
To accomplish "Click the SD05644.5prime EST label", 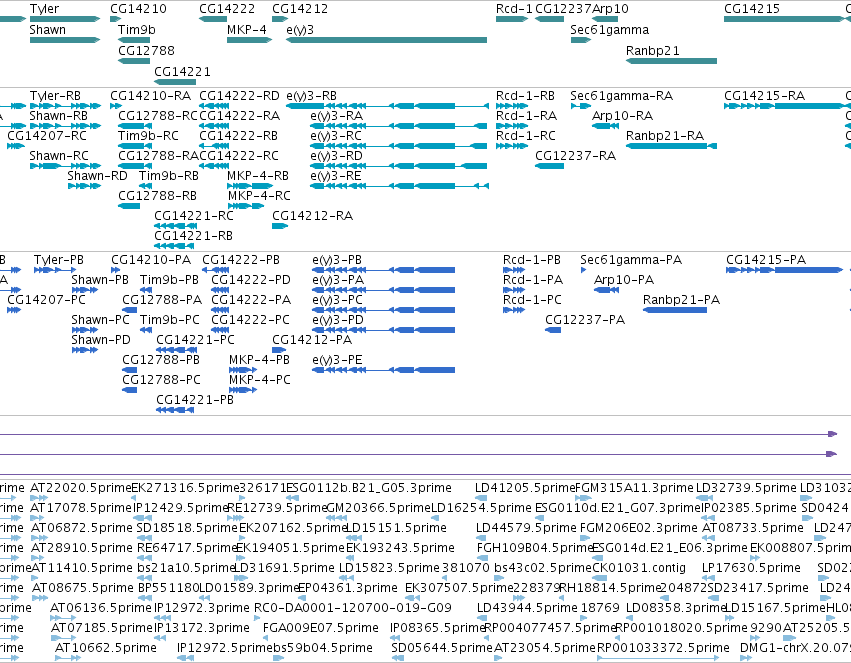I will point(442,648).
